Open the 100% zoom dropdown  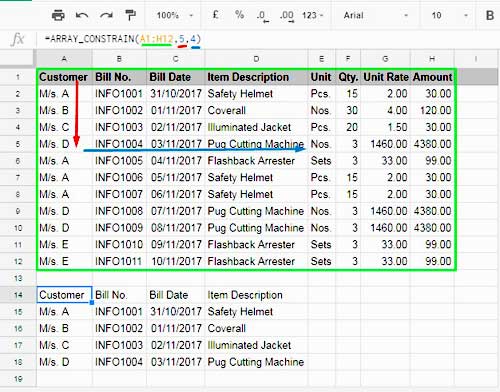click(x=175, y=15)
